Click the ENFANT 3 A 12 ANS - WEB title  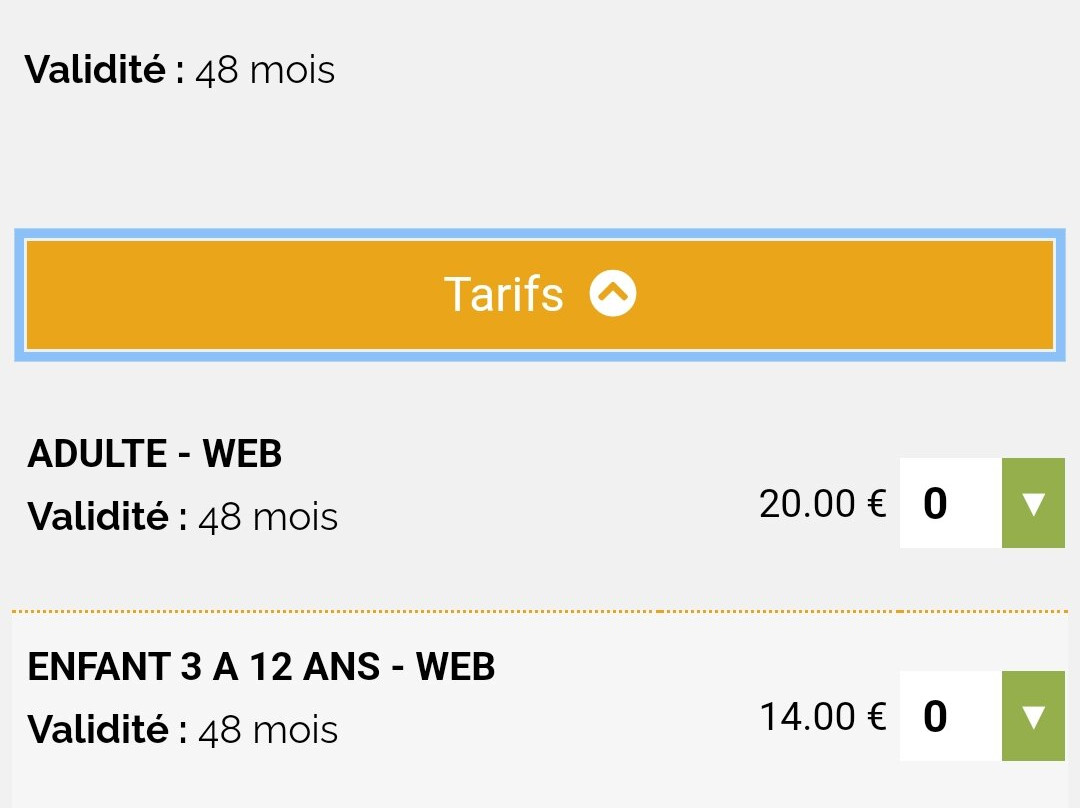[261, 667]
